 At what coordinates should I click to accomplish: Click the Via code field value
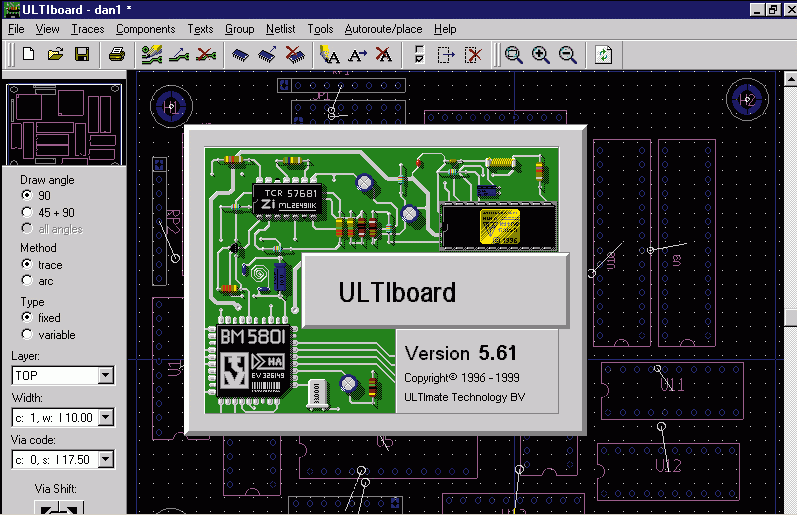(54, 460)
